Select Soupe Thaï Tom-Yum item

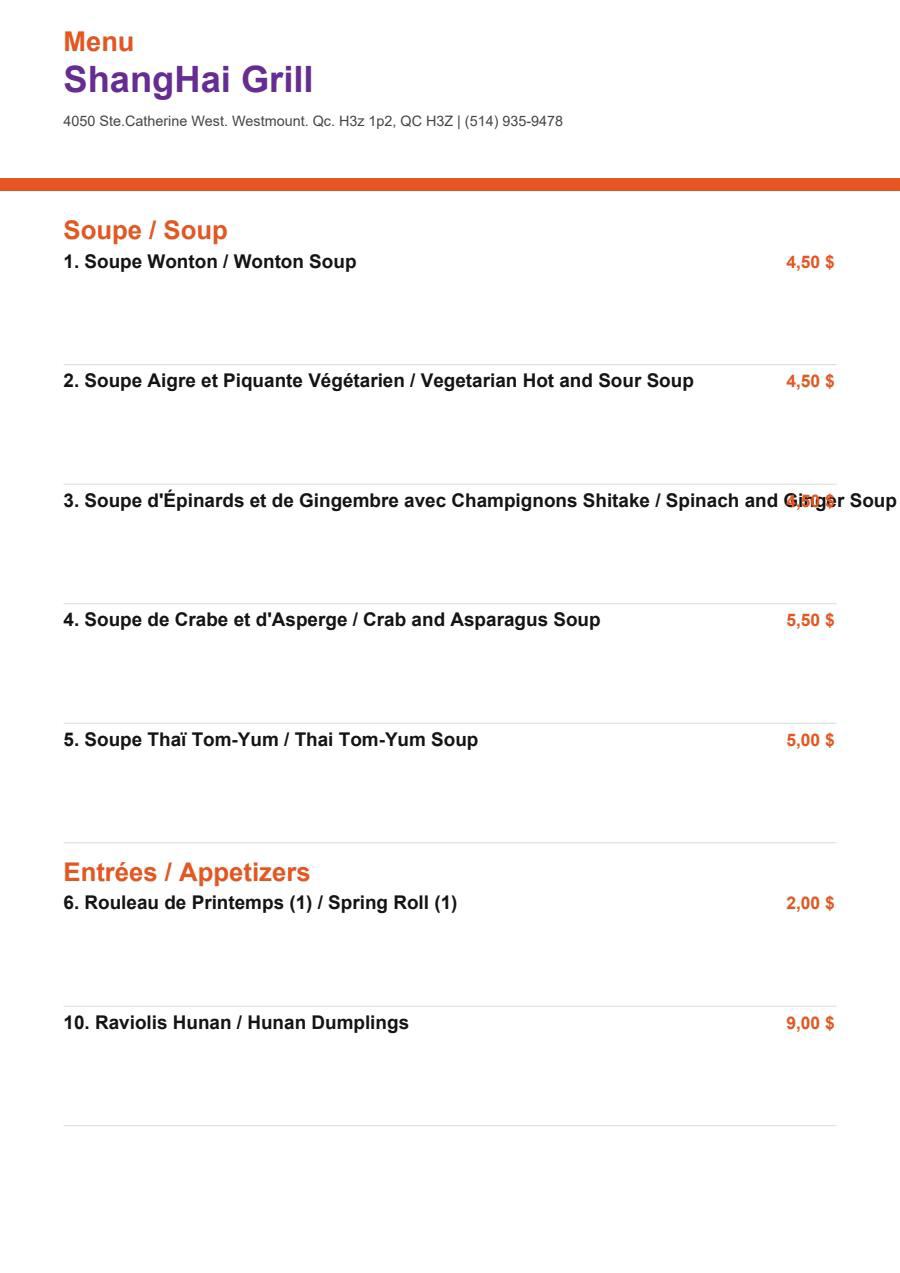(x=271, y=740)
